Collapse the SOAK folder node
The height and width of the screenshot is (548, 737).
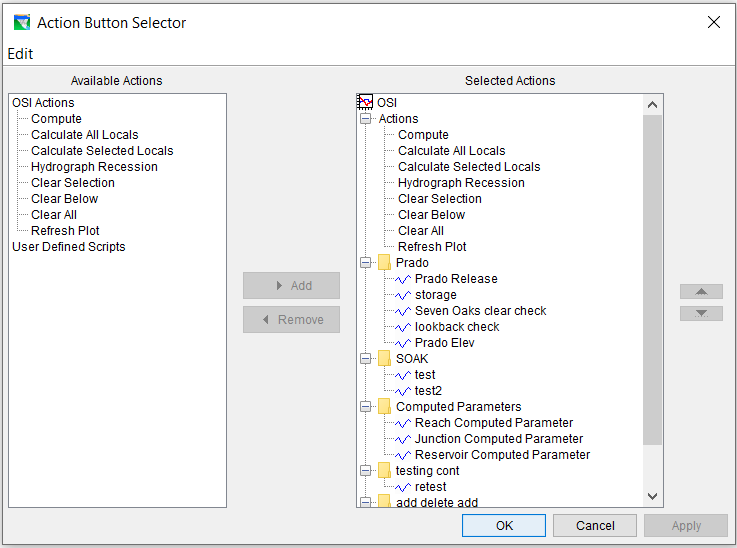point(365,358)
